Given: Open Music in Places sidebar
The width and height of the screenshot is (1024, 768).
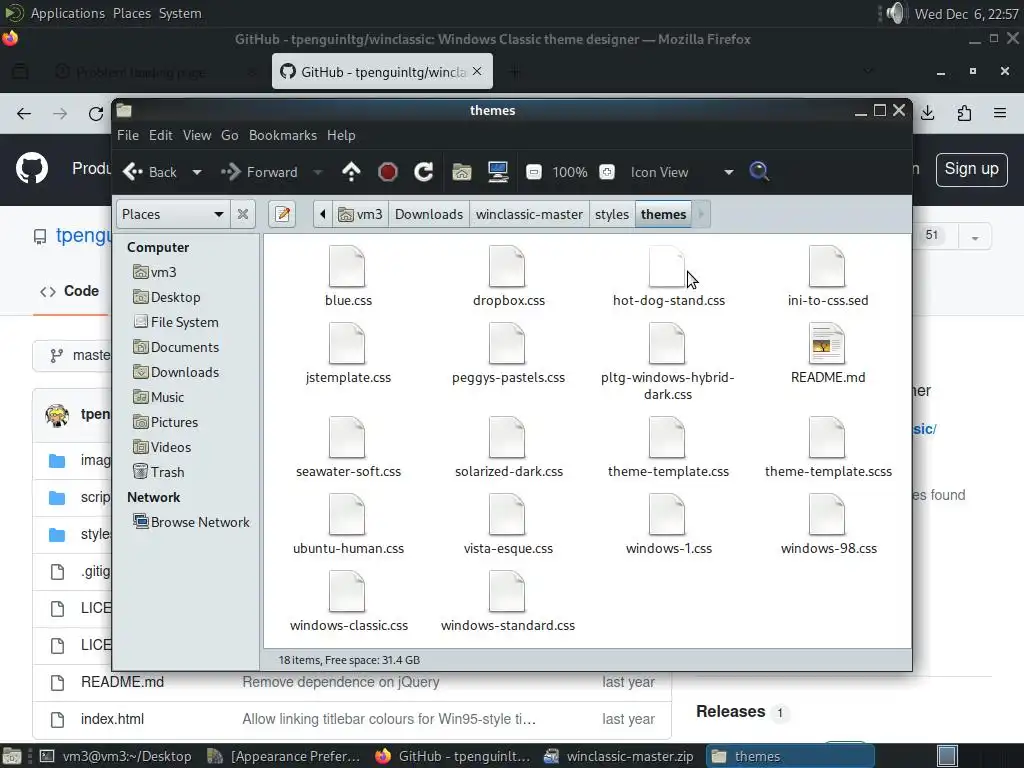Looking at the screenshot, I should pos(159,397).
